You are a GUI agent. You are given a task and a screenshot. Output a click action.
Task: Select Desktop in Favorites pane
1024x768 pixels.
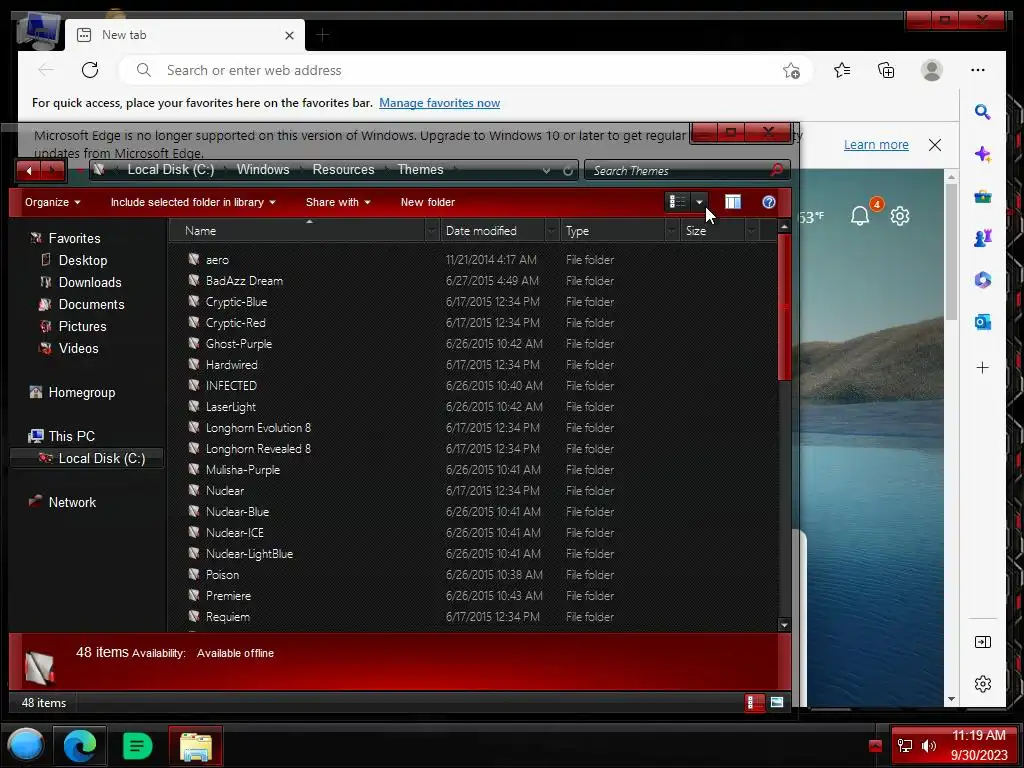coord(83,260)
